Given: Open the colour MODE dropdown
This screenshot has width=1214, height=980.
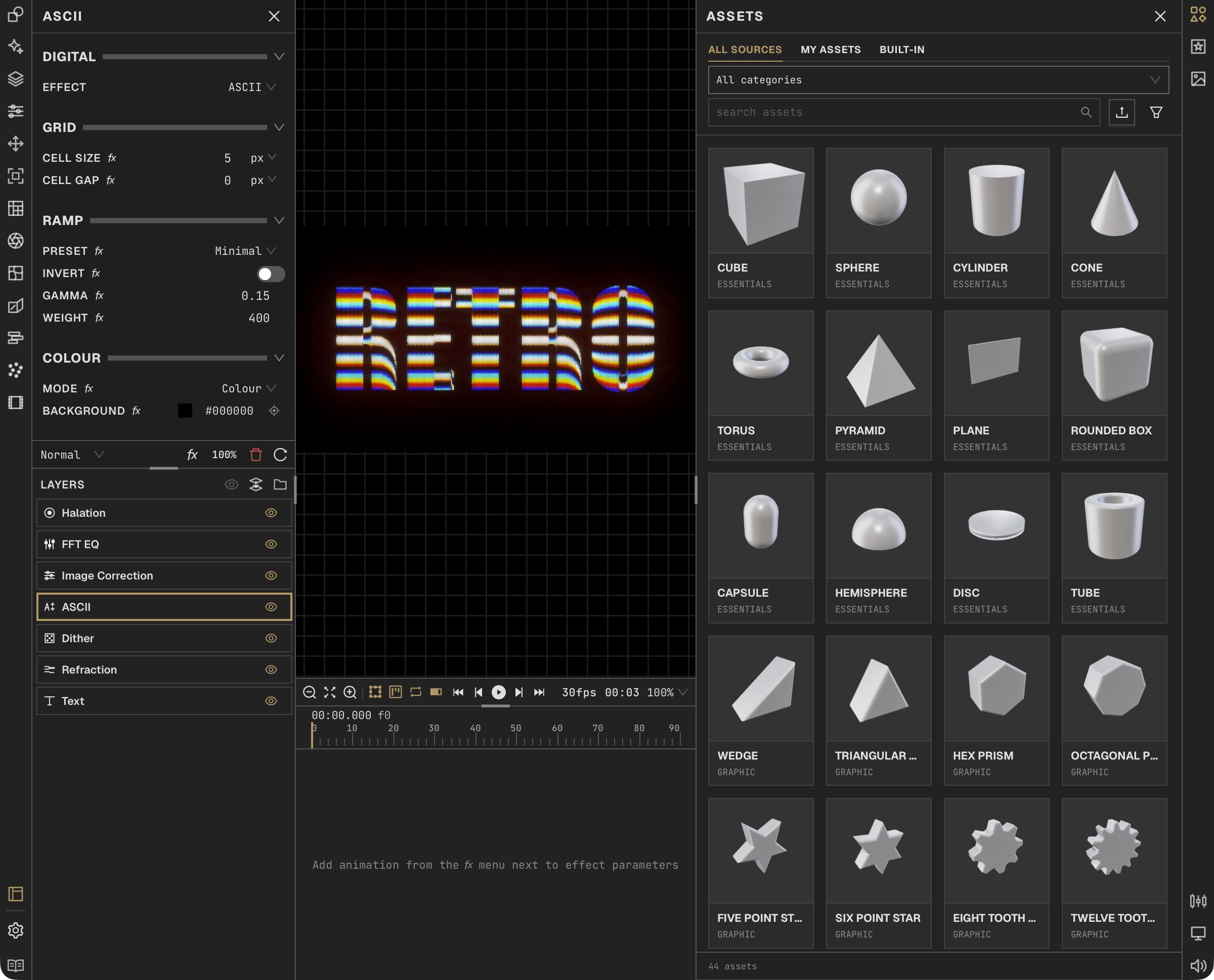Looking at the screenshot, I should (249, 388).
